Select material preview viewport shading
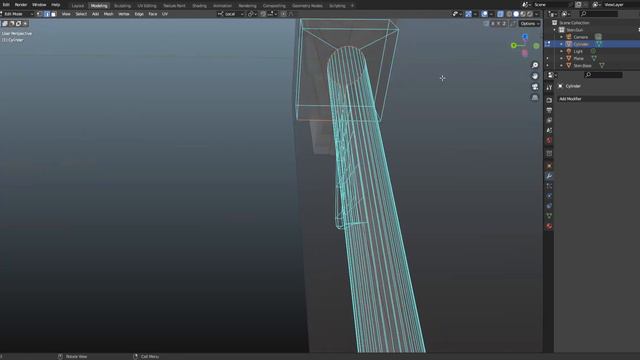Viewport: 640px width, 360px height. [523, 14]
